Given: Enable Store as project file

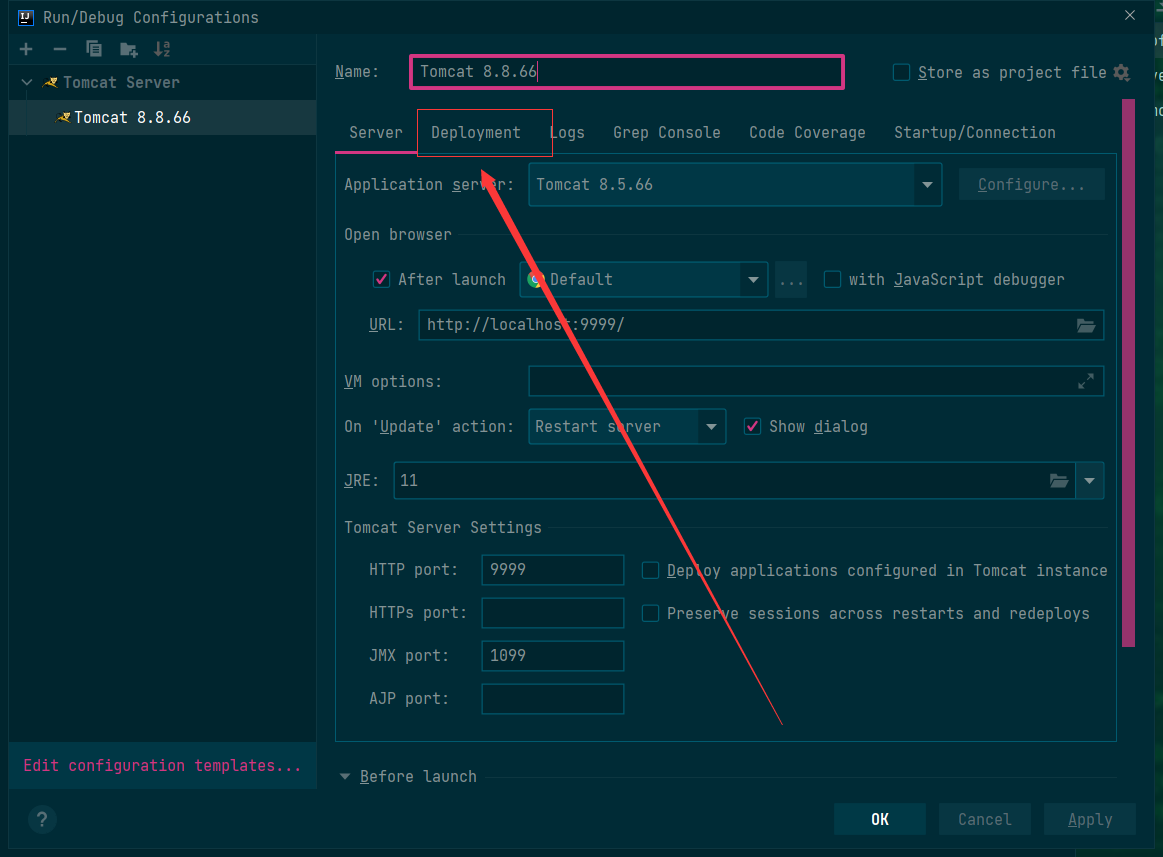Looking at the screenshot, I should click(901, 73).
